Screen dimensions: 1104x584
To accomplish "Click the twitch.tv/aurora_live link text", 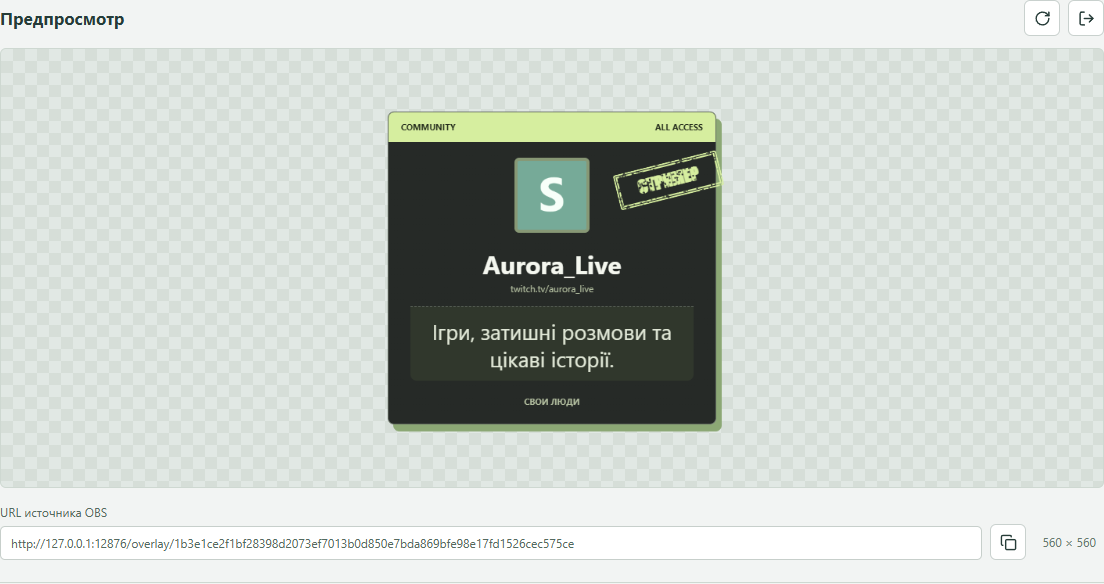I will coord(552,289).
